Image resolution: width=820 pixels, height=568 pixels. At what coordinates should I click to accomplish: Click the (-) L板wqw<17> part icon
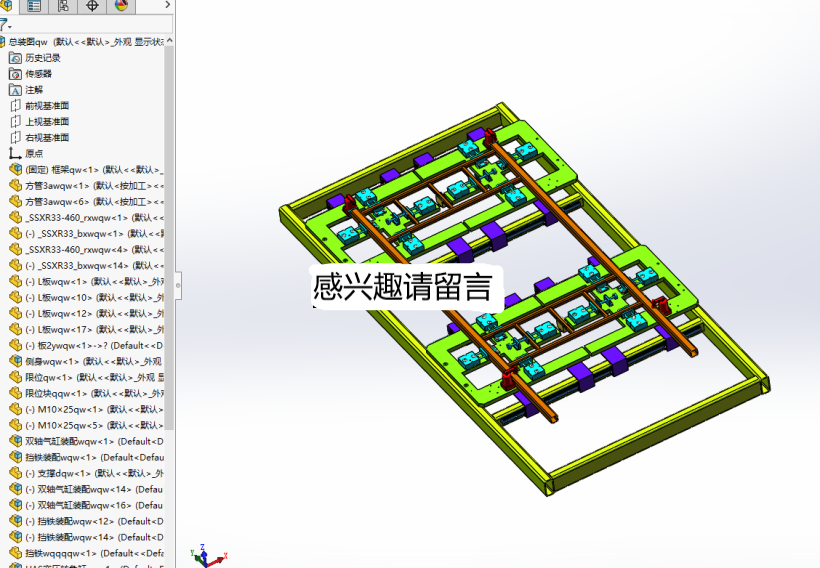(15, 329)
